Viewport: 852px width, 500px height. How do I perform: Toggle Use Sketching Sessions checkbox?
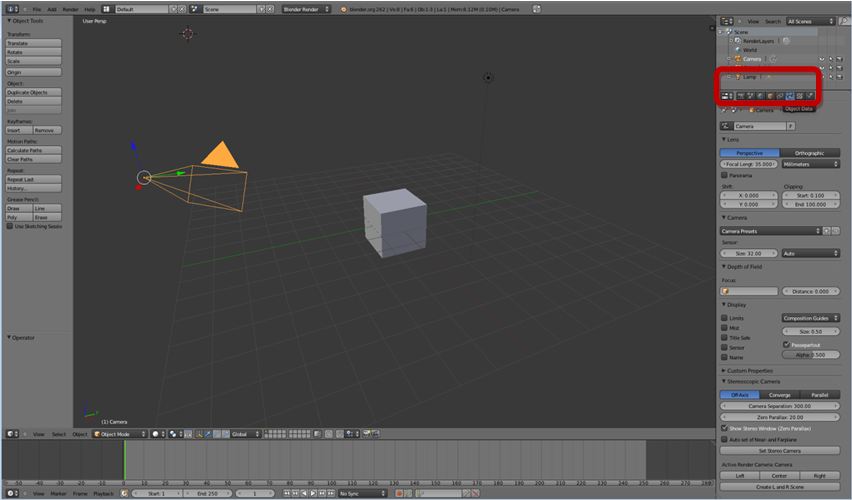tap(10, 226)
